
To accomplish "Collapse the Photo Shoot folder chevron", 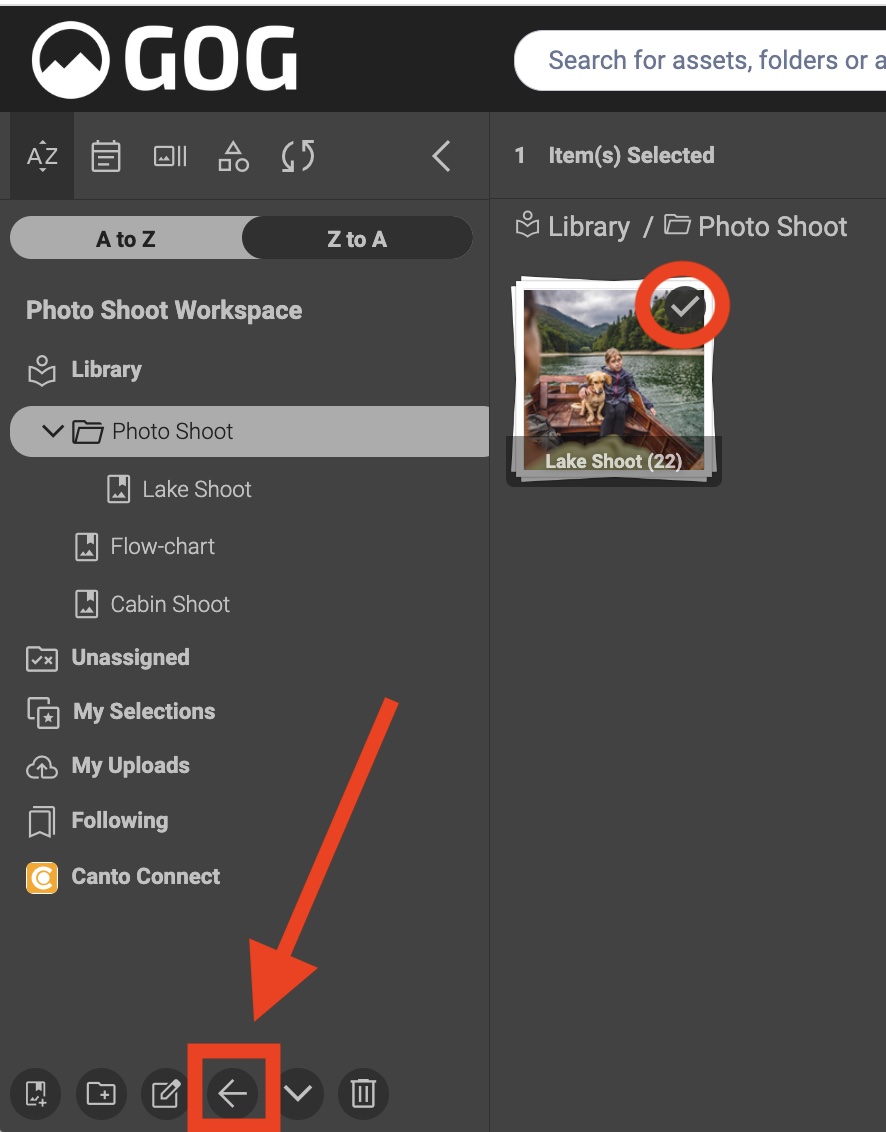I will click(52, 432).
